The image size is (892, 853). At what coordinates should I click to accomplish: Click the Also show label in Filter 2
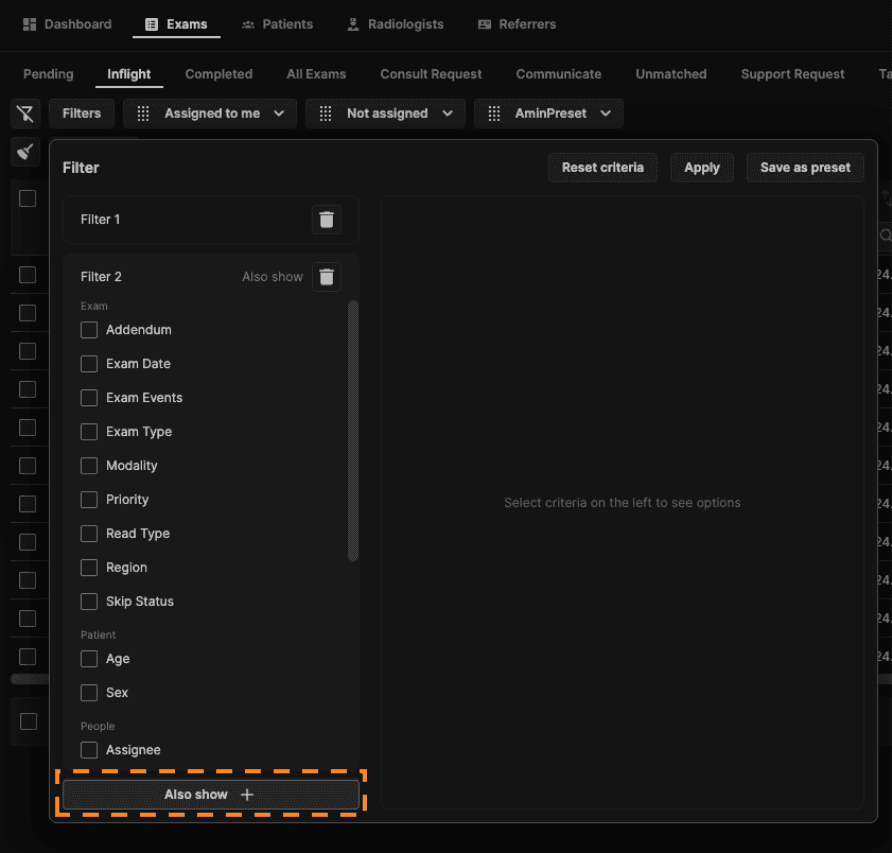tap(272, 277)
